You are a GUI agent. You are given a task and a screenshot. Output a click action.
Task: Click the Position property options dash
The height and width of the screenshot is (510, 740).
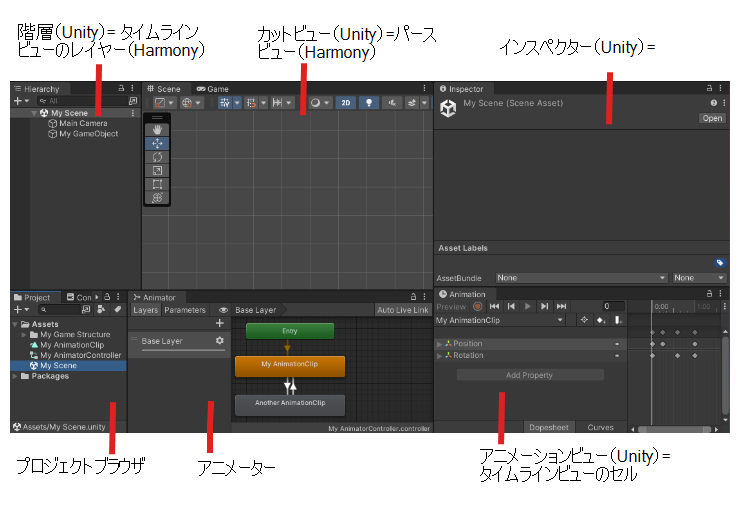(x=617, y=344)
